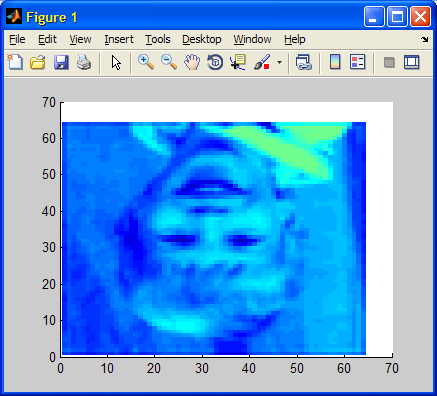Select the Edit Plot arrow tool

tap(116, 63)
